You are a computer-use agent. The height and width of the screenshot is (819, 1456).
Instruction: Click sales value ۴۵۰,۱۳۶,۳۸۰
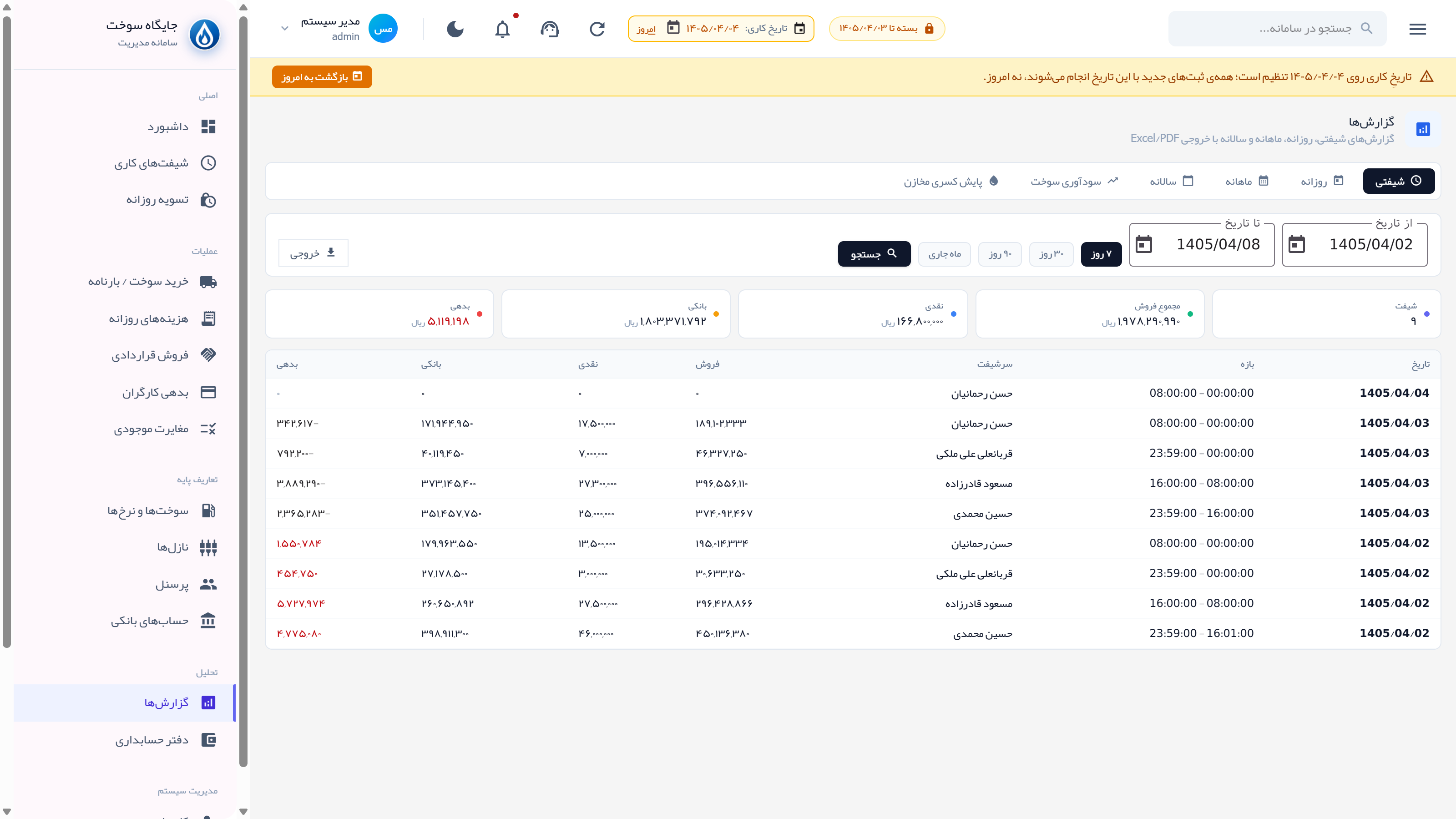click(723, 634)
